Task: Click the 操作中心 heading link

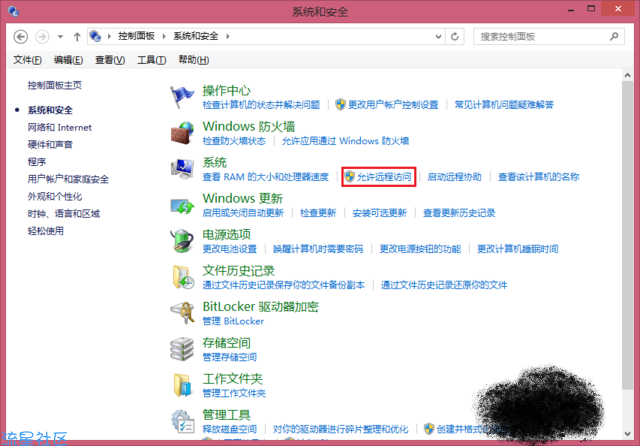Action: (227, 91)
